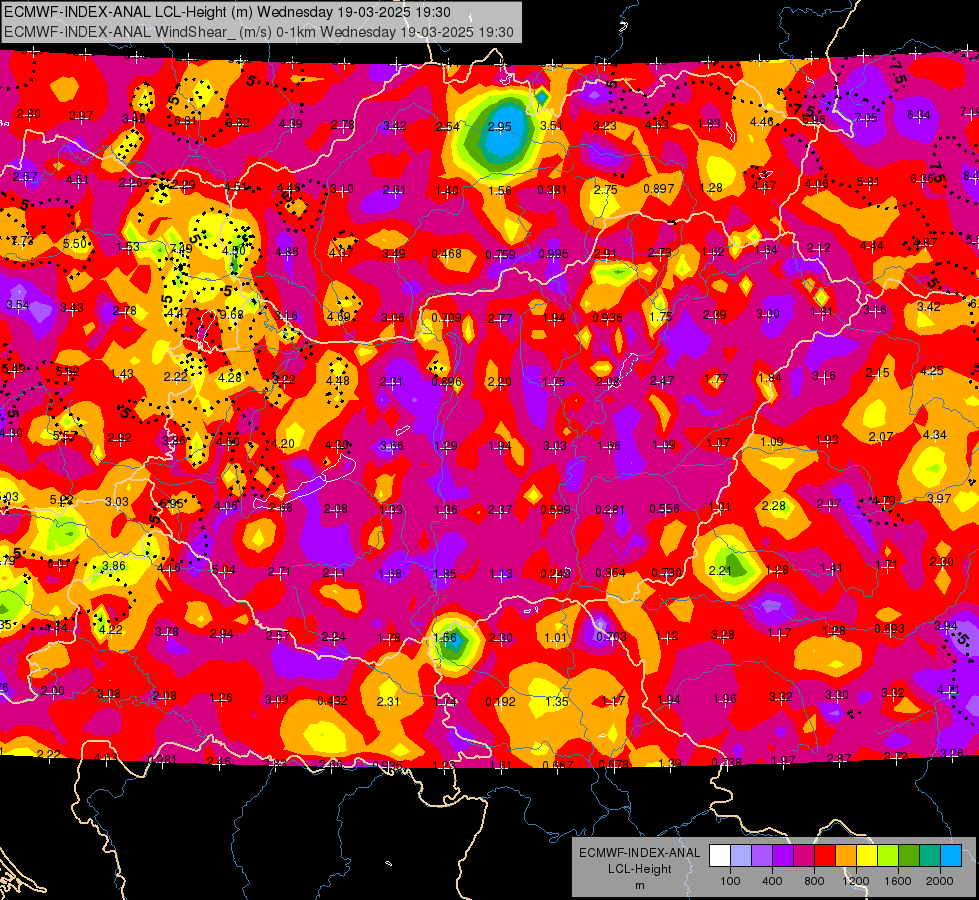Click the 2.95 value in the blue blob
979x900 pixels.
(x=499, y=127)
